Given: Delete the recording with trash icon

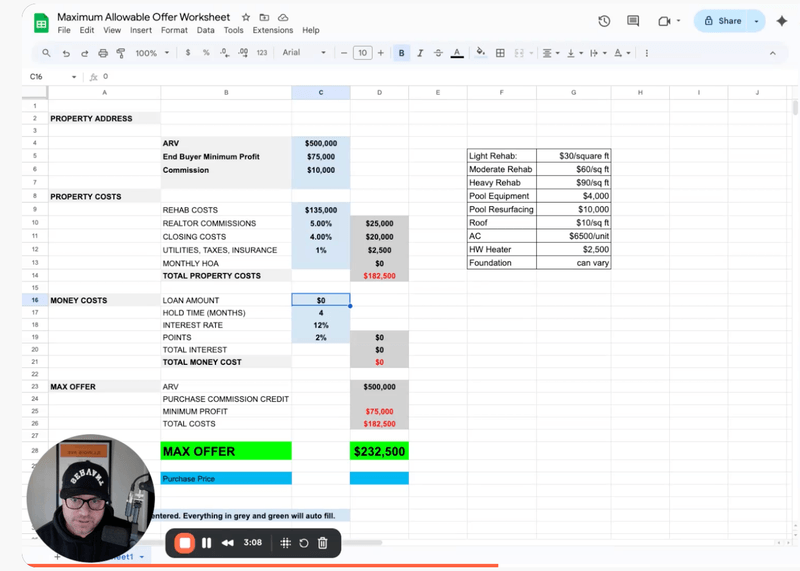Looking at the screenshot, I should coord(323,543).
